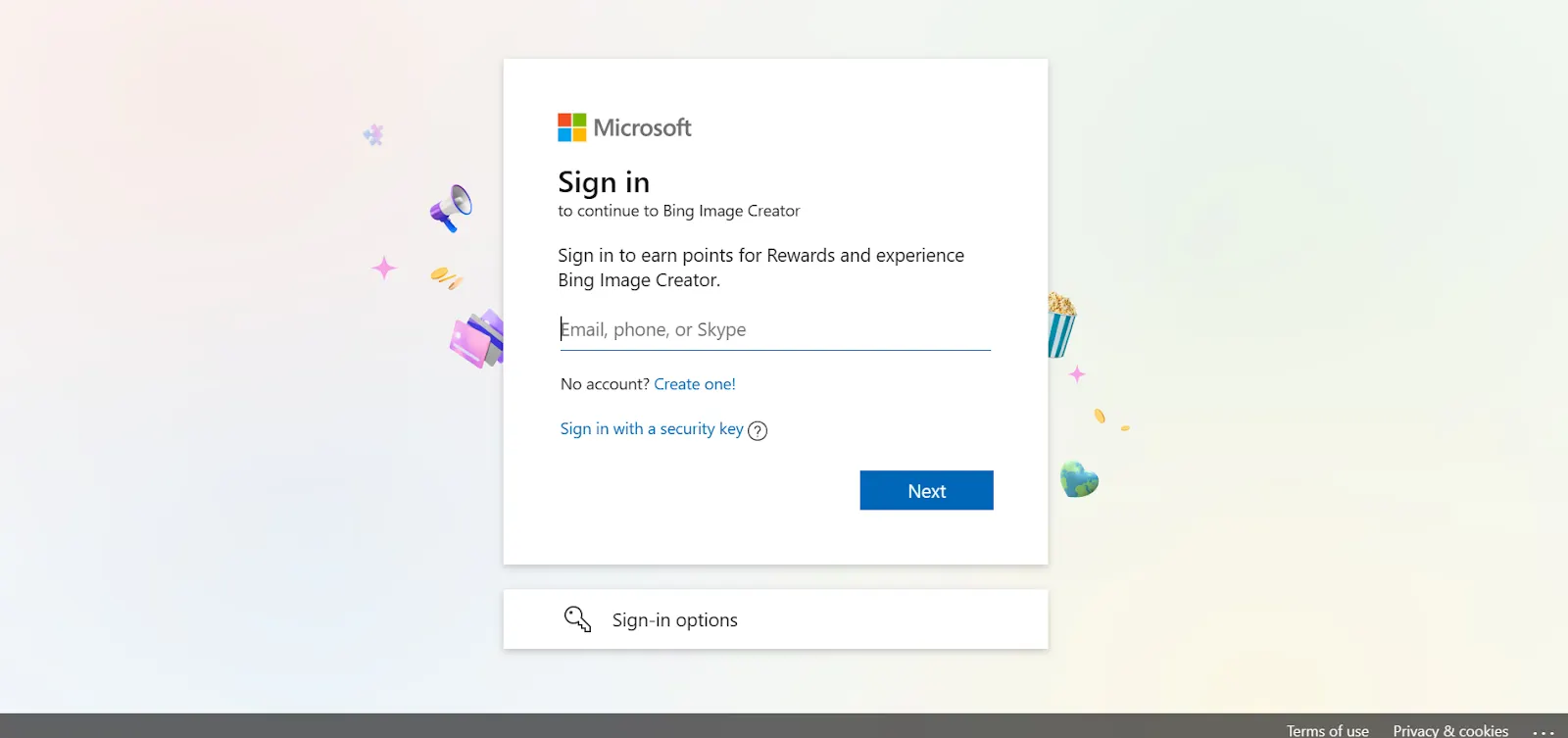The image size is (1568, 738).
Task: Open the Terms of use link
Action: coord(1327,731)
